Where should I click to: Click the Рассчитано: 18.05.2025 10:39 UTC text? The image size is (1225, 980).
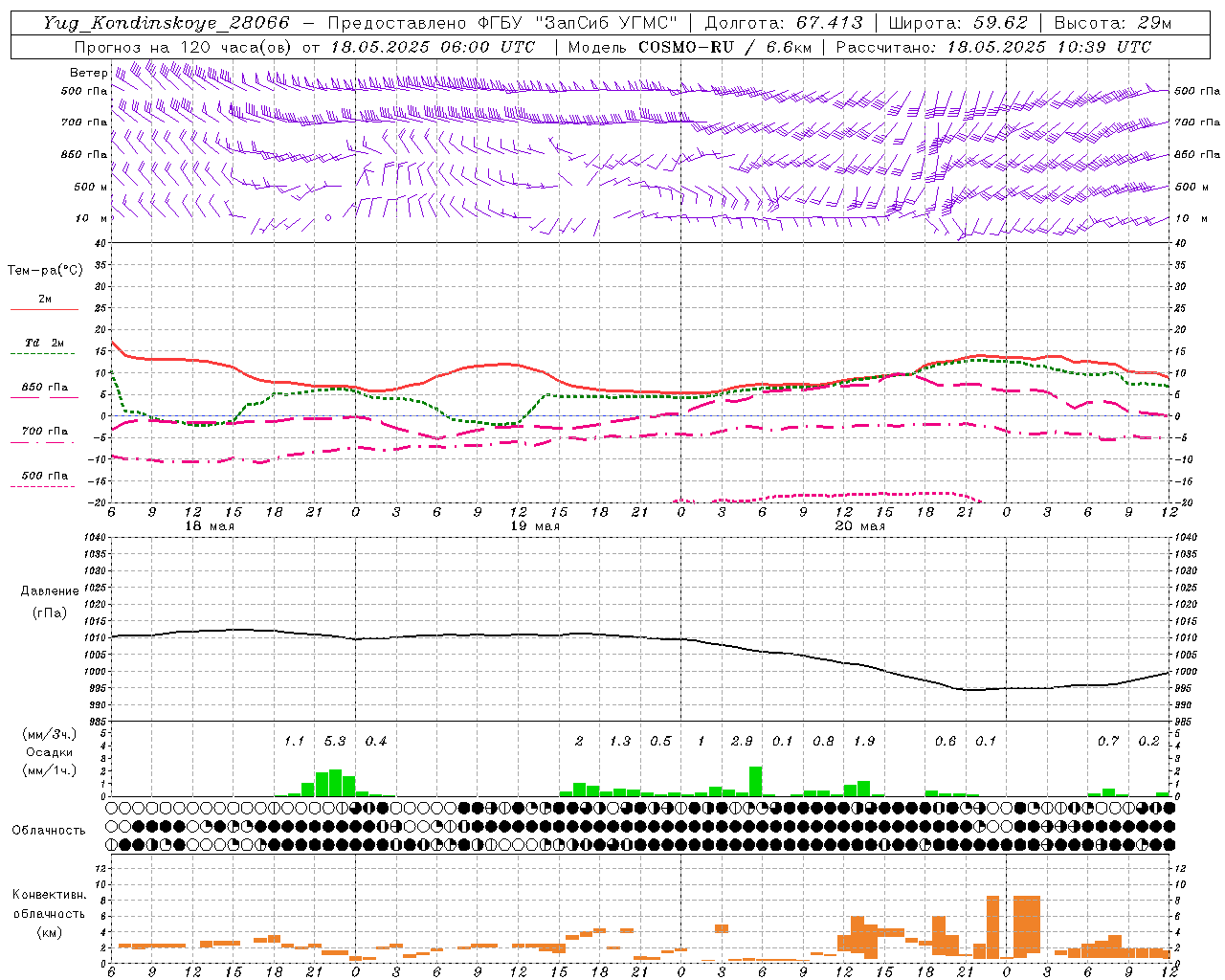click(x=993, y=47)
